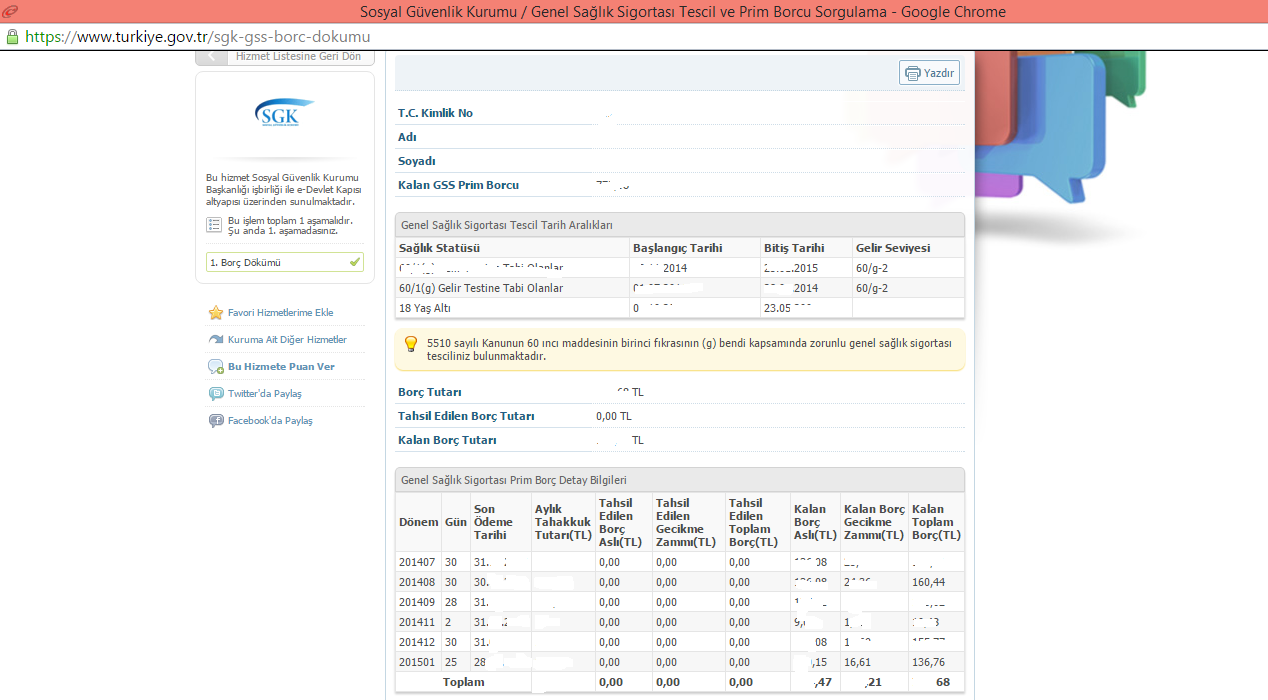Click the Soyadı label
Image resolution: width=1268 pixels, height=700 pixels.
417,161
